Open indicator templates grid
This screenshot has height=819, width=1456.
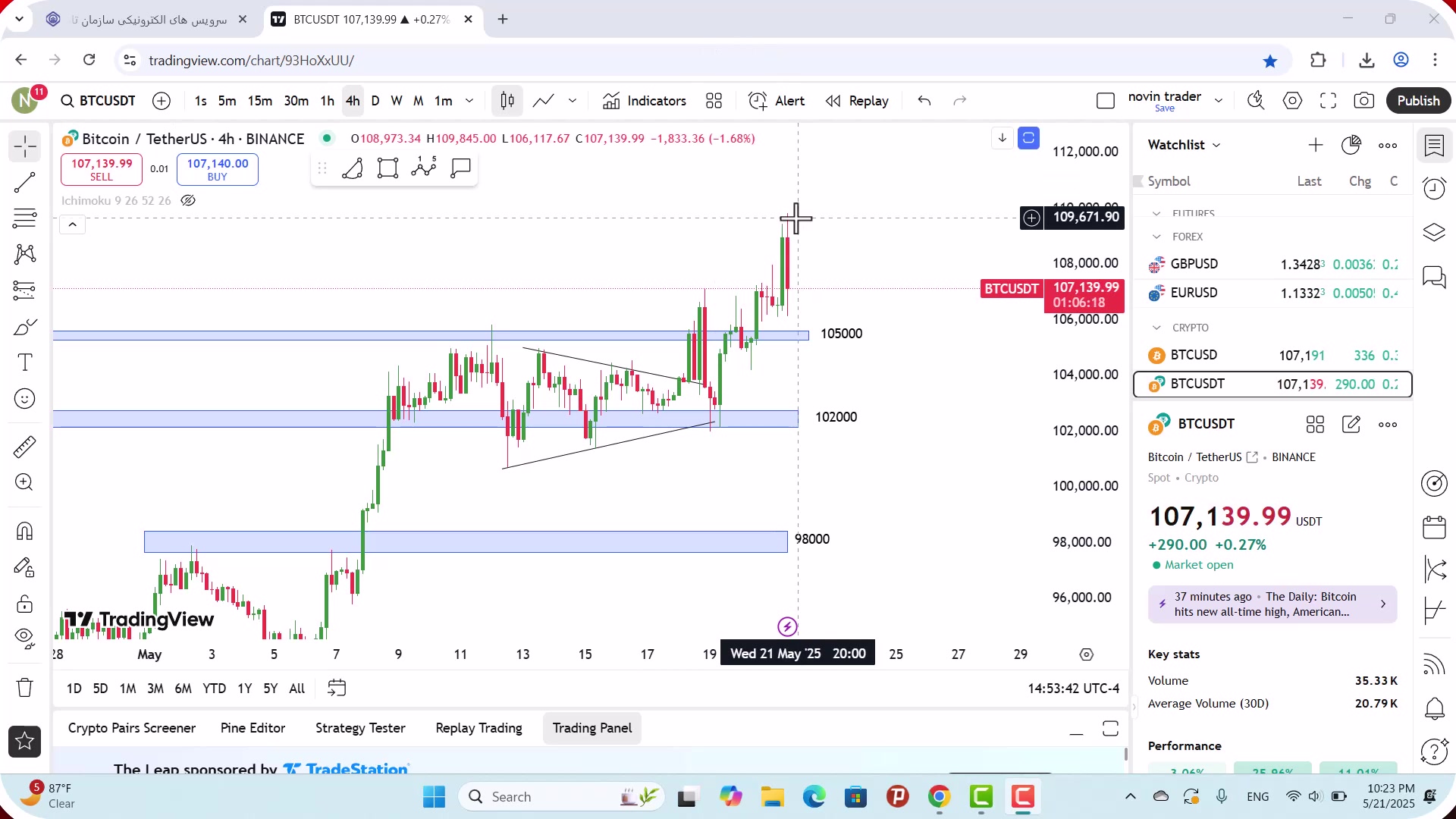click(x=714, y=101)
